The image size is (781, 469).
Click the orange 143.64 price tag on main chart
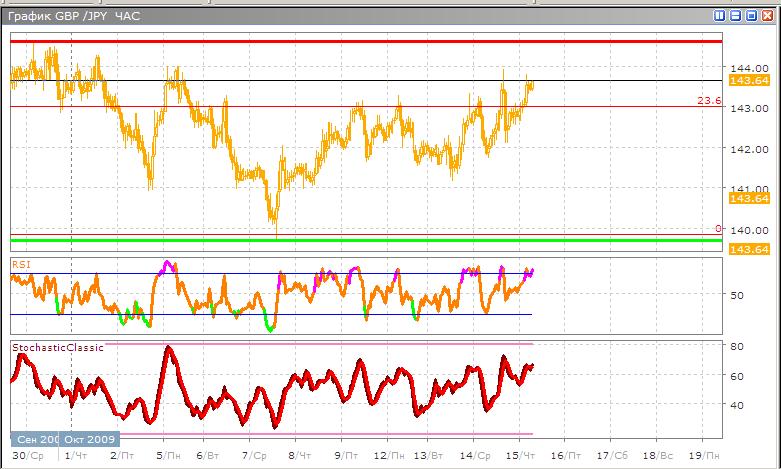[748, 80]
